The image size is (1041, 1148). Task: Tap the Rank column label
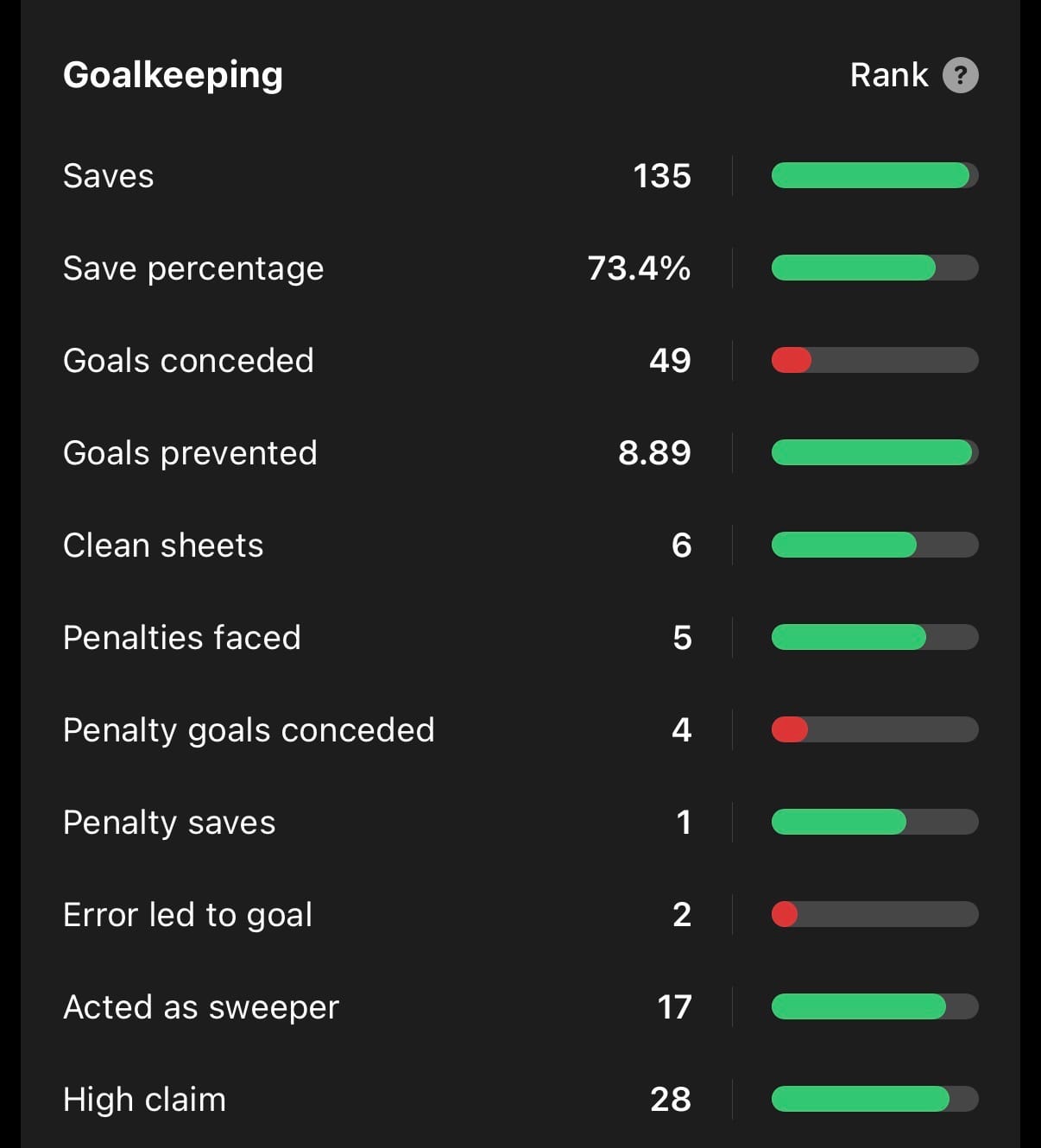[x=888, y=75]
